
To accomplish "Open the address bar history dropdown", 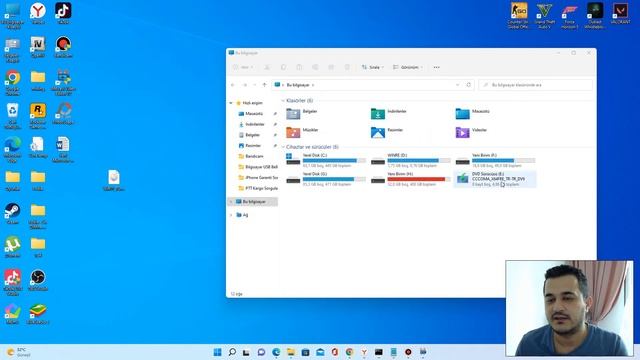I will click(457, 85).
